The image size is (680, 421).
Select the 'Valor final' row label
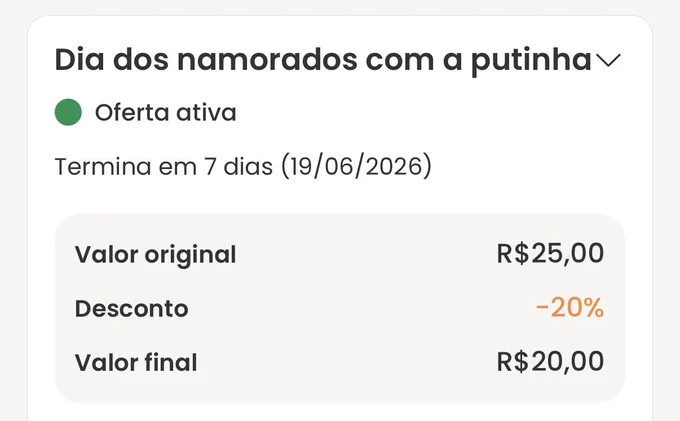(x=136, y=363)
